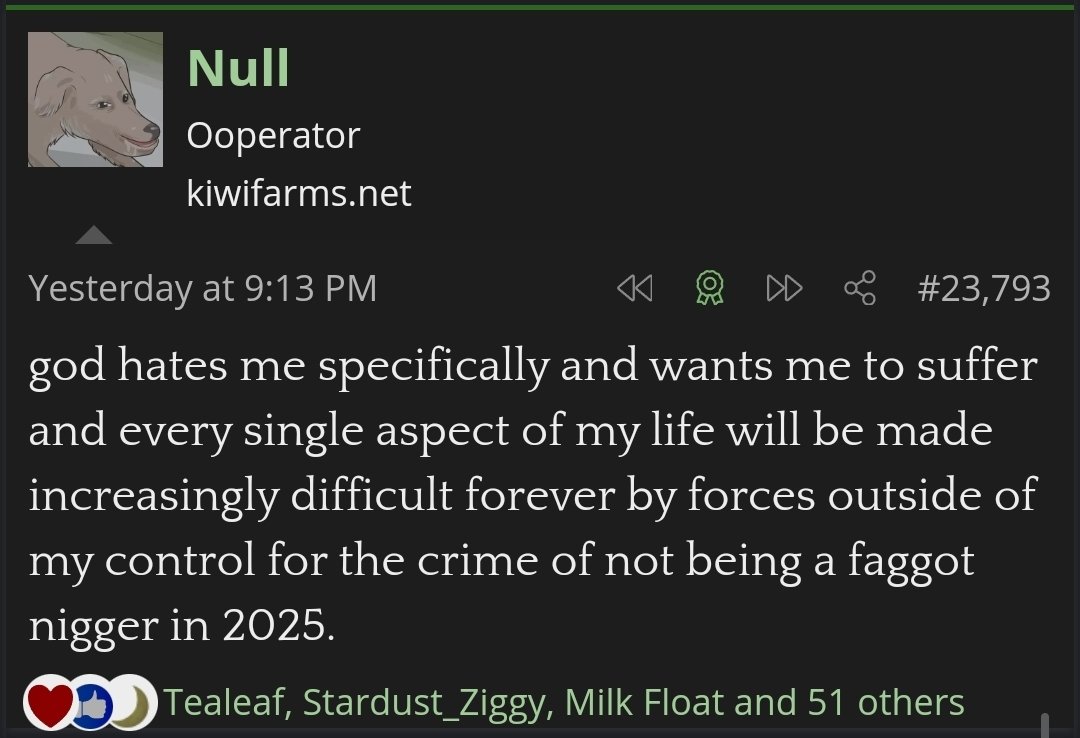
Task: View Milk Float's profile from the reactions list
Action: click(645, 702)
